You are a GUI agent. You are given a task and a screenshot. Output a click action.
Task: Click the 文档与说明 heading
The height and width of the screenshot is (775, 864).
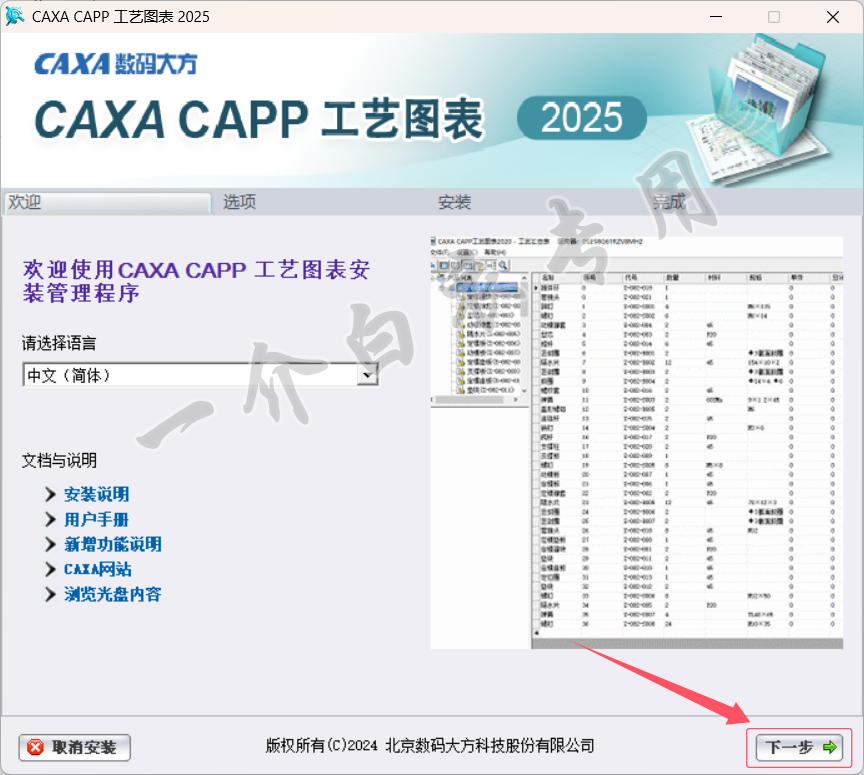tap(59, 460)
